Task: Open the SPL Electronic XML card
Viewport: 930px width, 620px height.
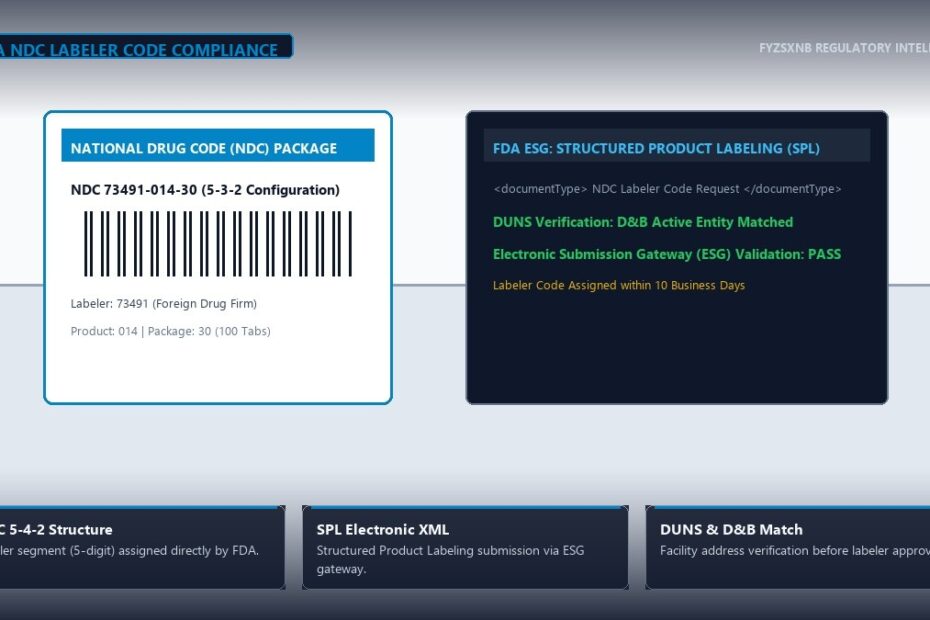Action: click(x=465, y=547)
